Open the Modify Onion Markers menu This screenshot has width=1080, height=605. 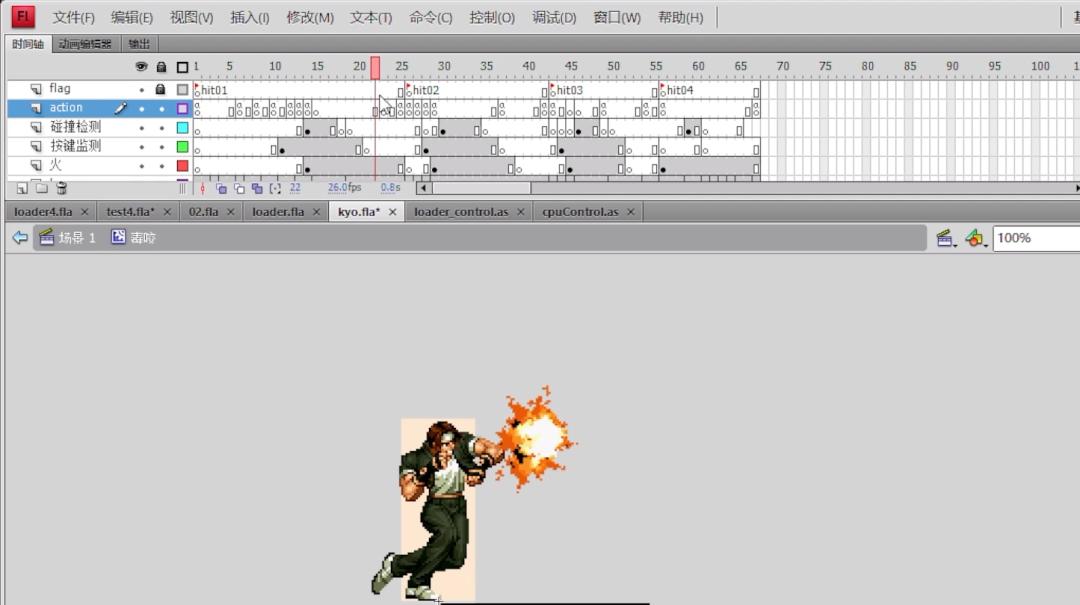pos(276,188)
